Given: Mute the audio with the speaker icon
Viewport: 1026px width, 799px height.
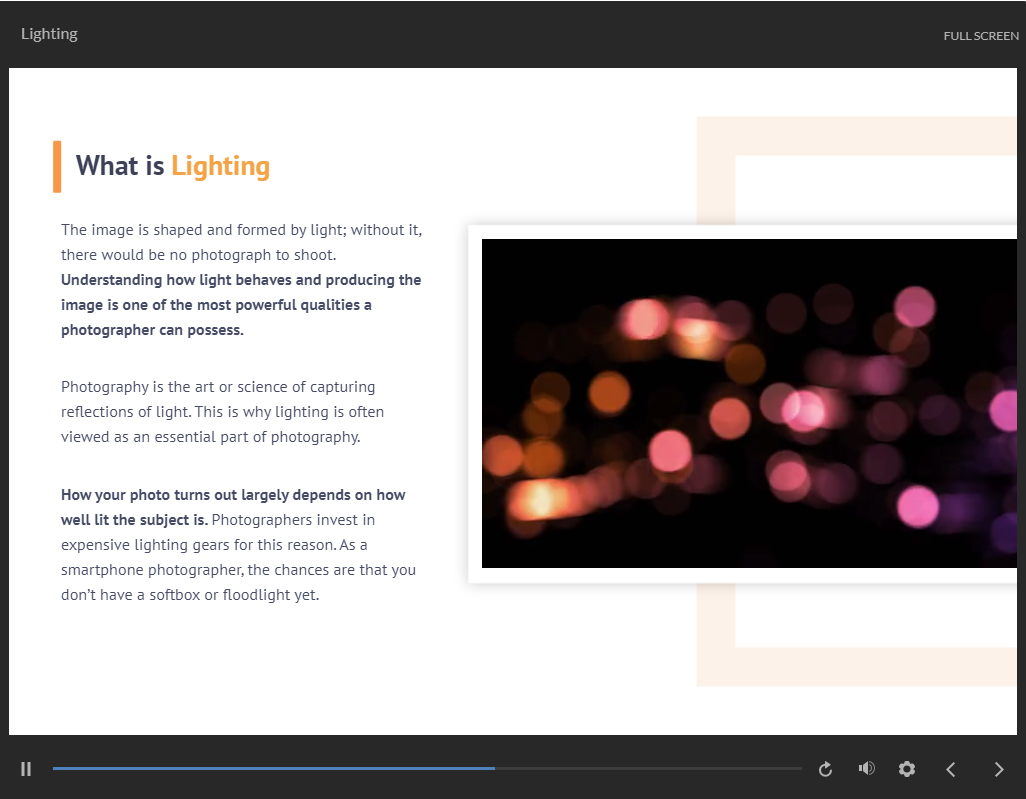Looking at the screenshot, I should (866, 768).
